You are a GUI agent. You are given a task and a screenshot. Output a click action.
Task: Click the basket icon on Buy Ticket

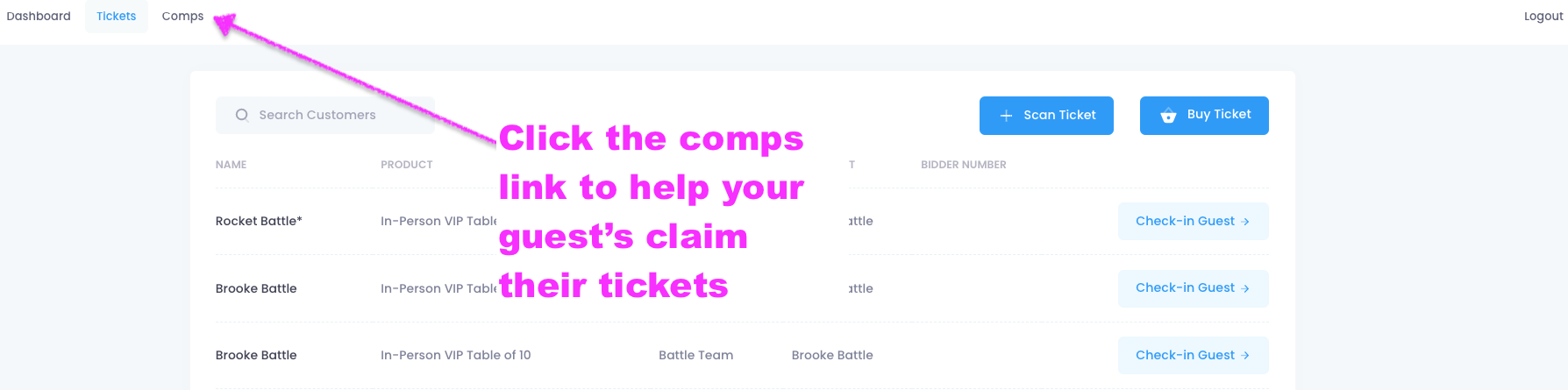(x=1168, y=116)
